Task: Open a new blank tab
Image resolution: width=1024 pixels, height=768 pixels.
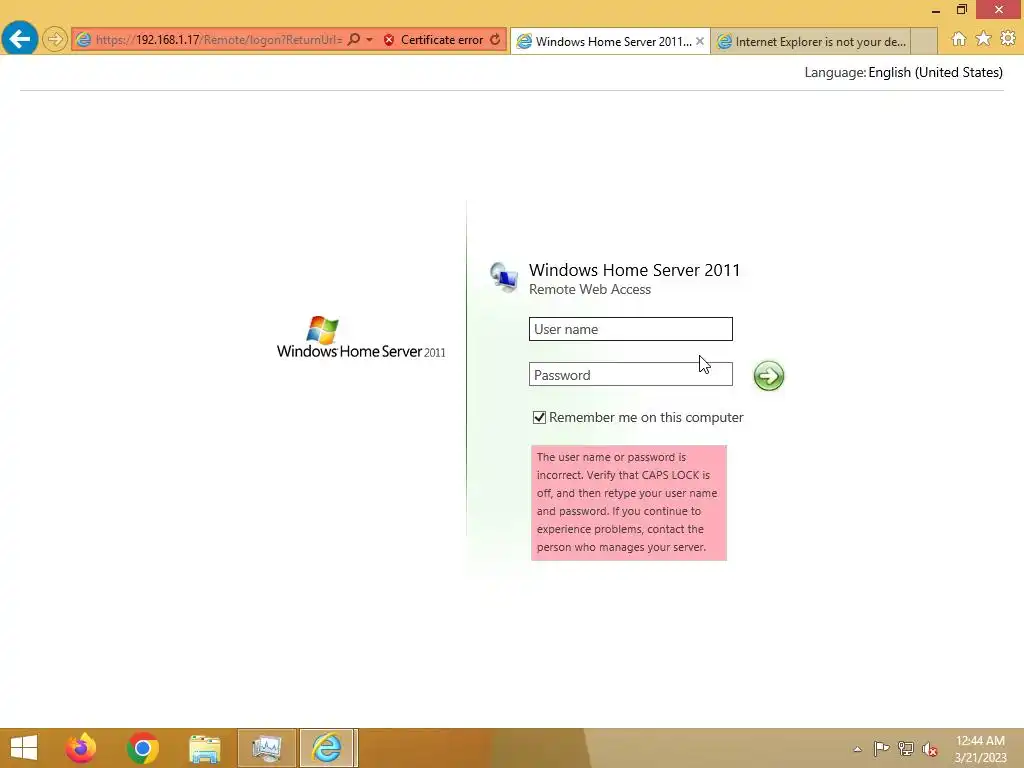Action: point(923,41)
